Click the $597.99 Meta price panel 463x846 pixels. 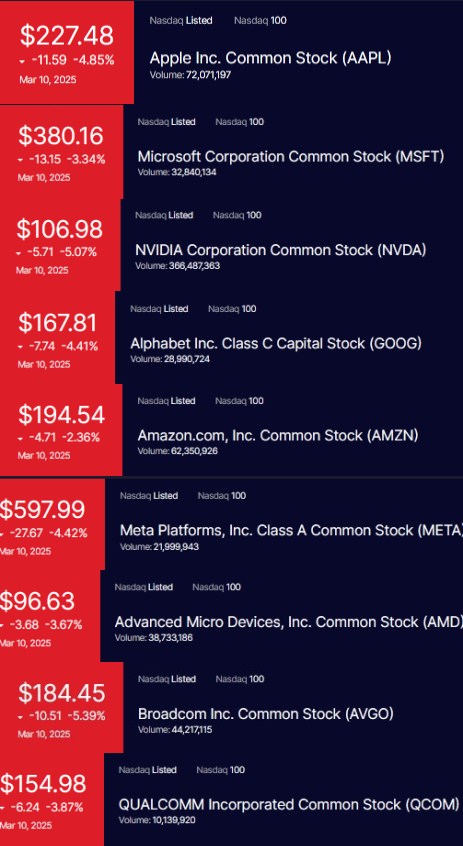click(x=52, y=524)
